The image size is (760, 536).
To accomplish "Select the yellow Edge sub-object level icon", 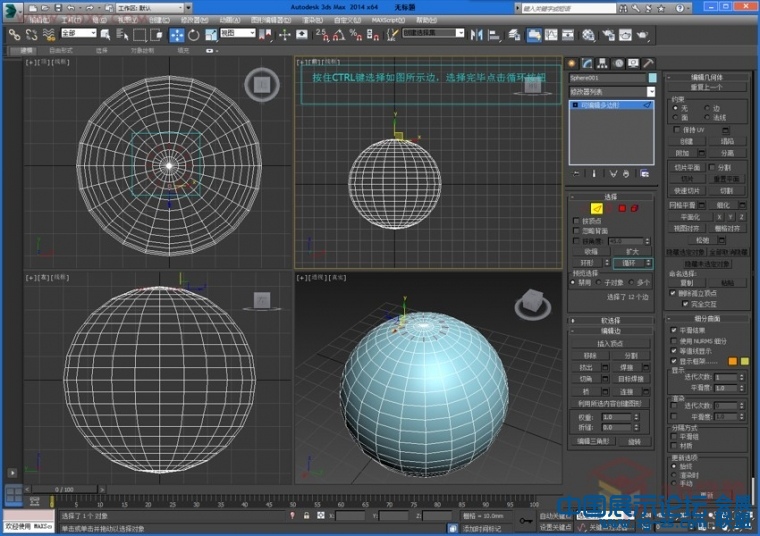I will (597, 208).
